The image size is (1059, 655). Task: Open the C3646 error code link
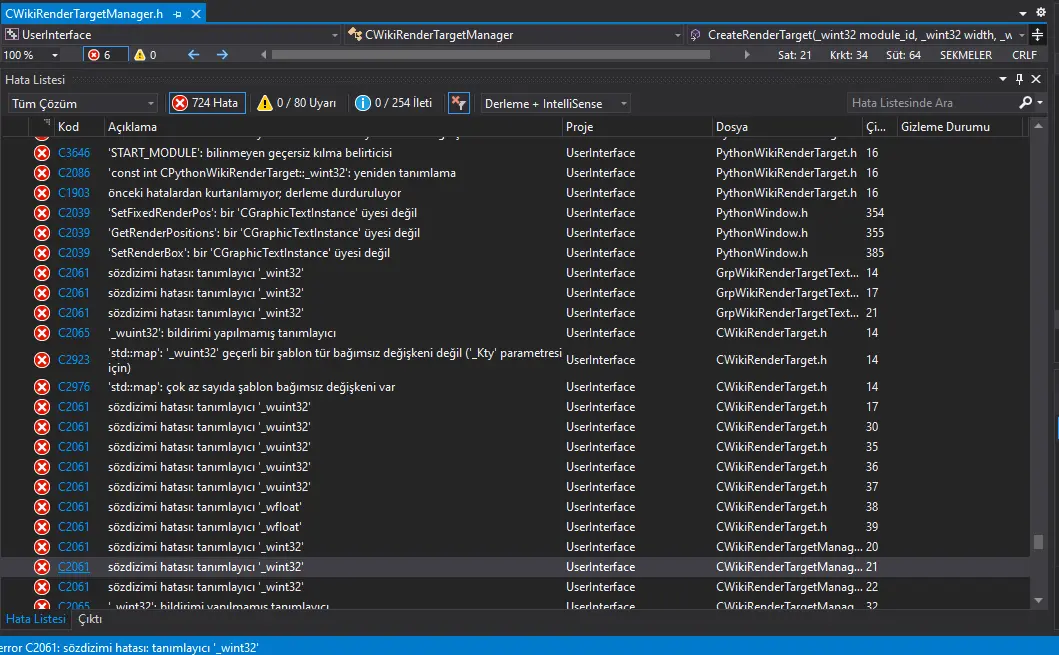[x=73, y=153]
